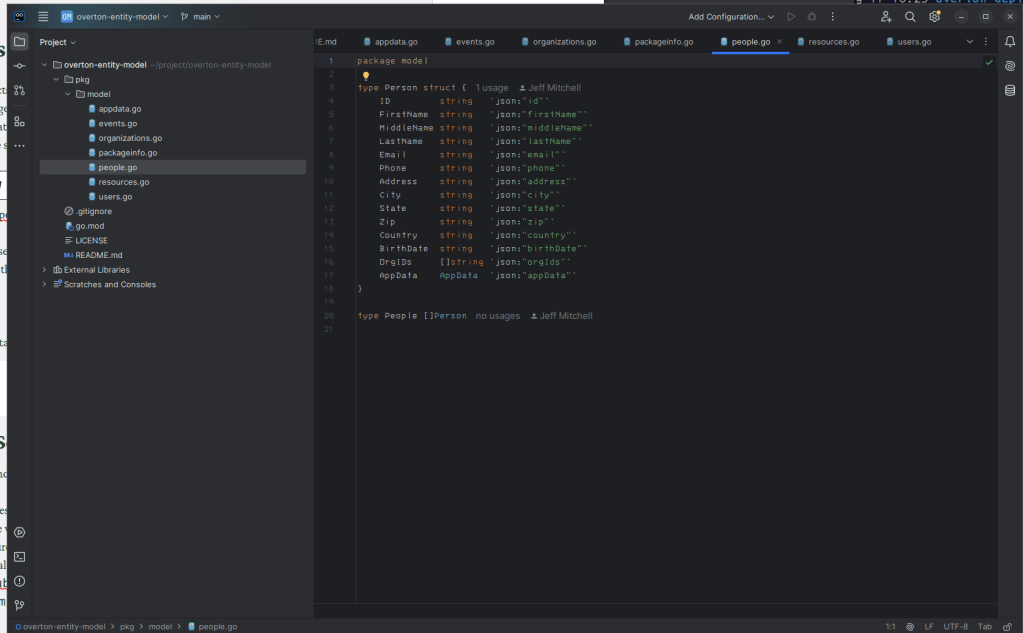Image resolution: width=1023 pixels, height=633 pixels.
Task: Open the main branch dropdown
Action: coord(201,17)
